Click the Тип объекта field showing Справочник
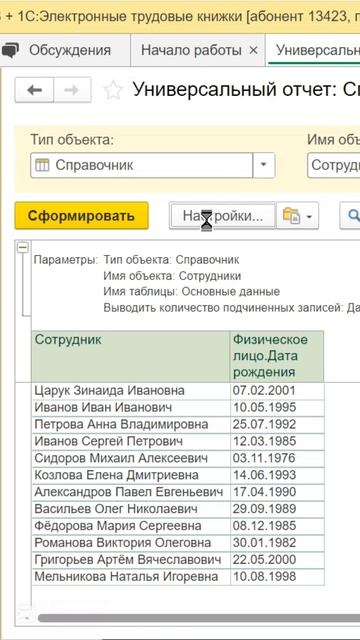Viewport: 360px width, 640px height. click(x=141, y=165)
